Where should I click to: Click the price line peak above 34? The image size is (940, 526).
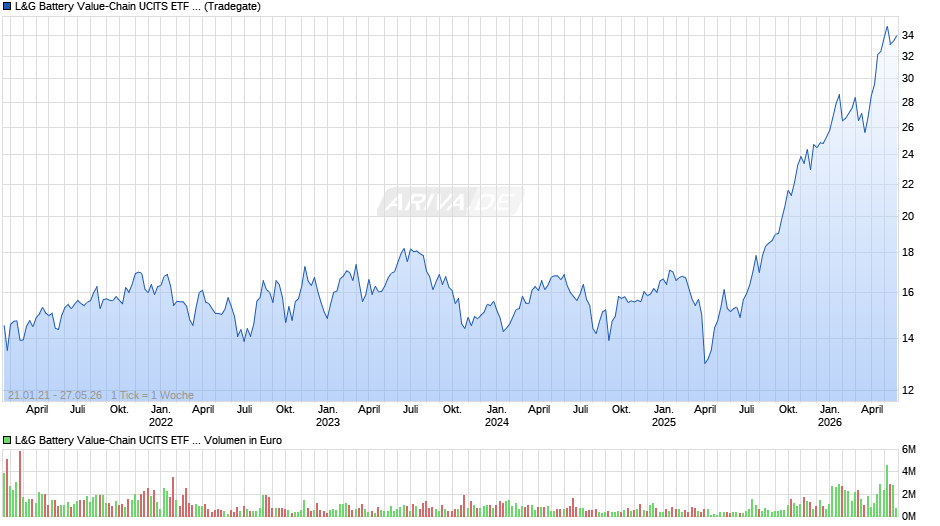(887, 27)
